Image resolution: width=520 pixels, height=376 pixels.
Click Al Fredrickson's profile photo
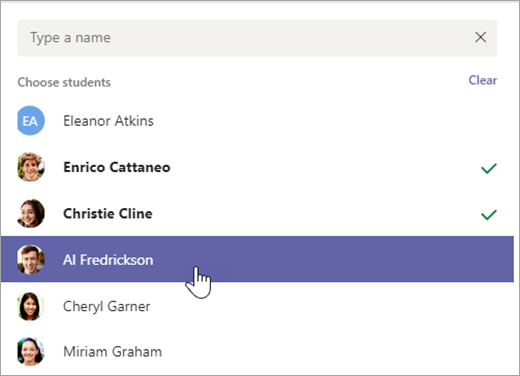tap(31, 260)
